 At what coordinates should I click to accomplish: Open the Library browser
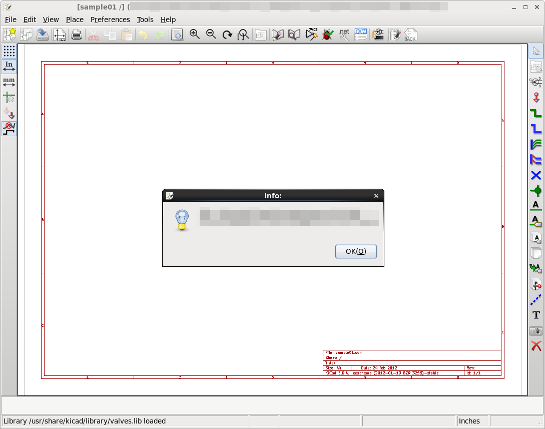[x=294, y=35]
